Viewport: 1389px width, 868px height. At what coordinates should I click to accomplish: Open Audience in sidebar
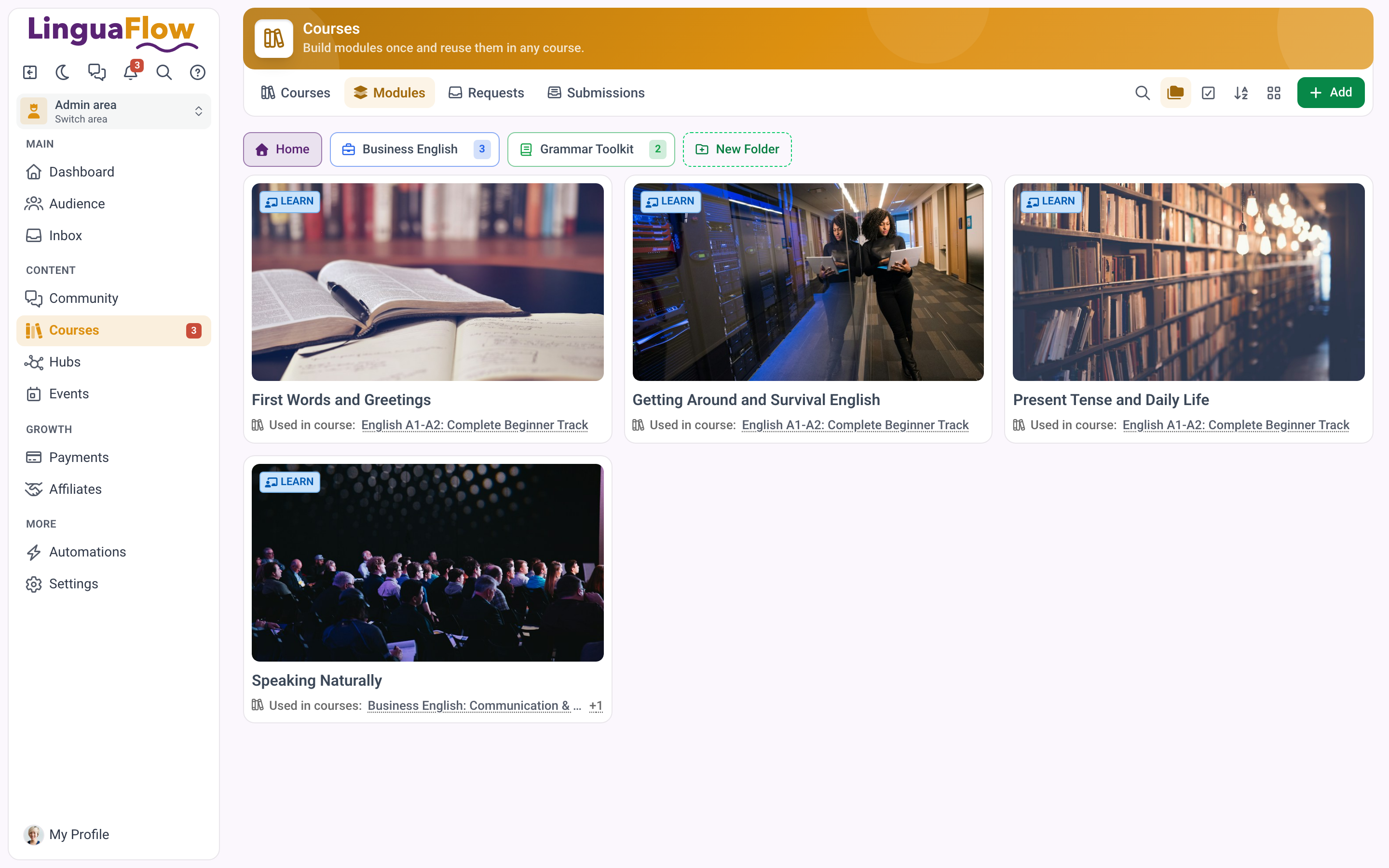(114, 203)
